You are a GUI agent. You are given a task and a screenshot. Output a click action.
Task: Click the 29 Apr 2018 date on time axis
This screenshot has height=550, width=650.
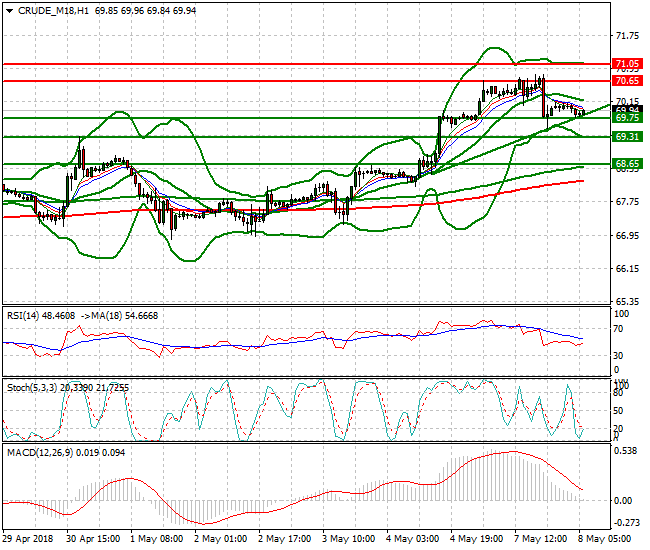[x=30, y=538]
